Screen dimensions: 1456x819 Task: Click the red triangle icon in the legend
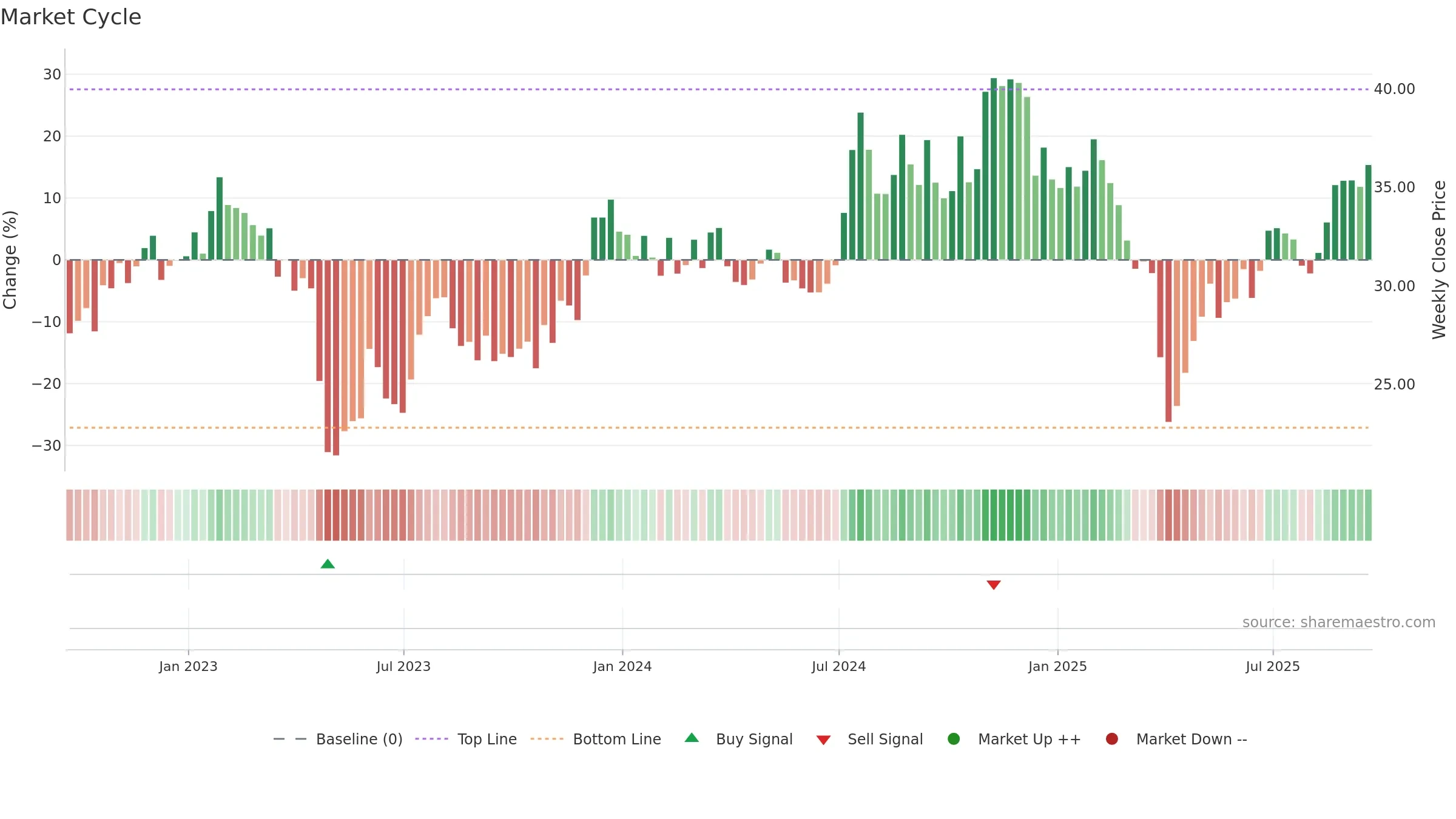coord(823,740)
